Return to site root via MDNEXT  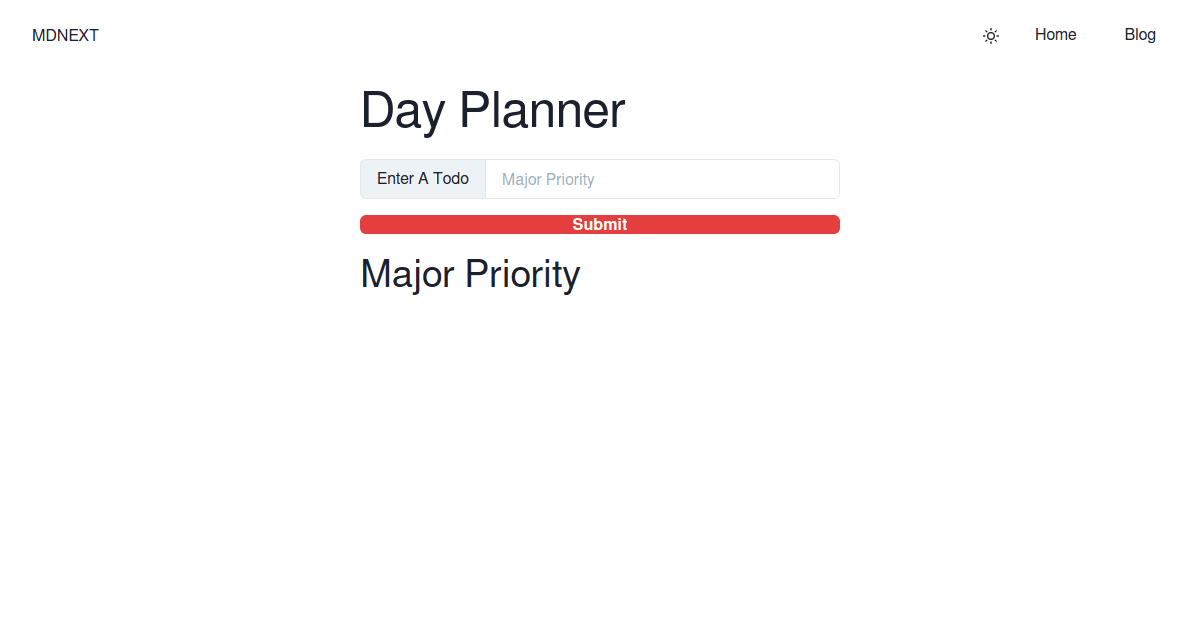pyautogui.click(x=65, y=36)
